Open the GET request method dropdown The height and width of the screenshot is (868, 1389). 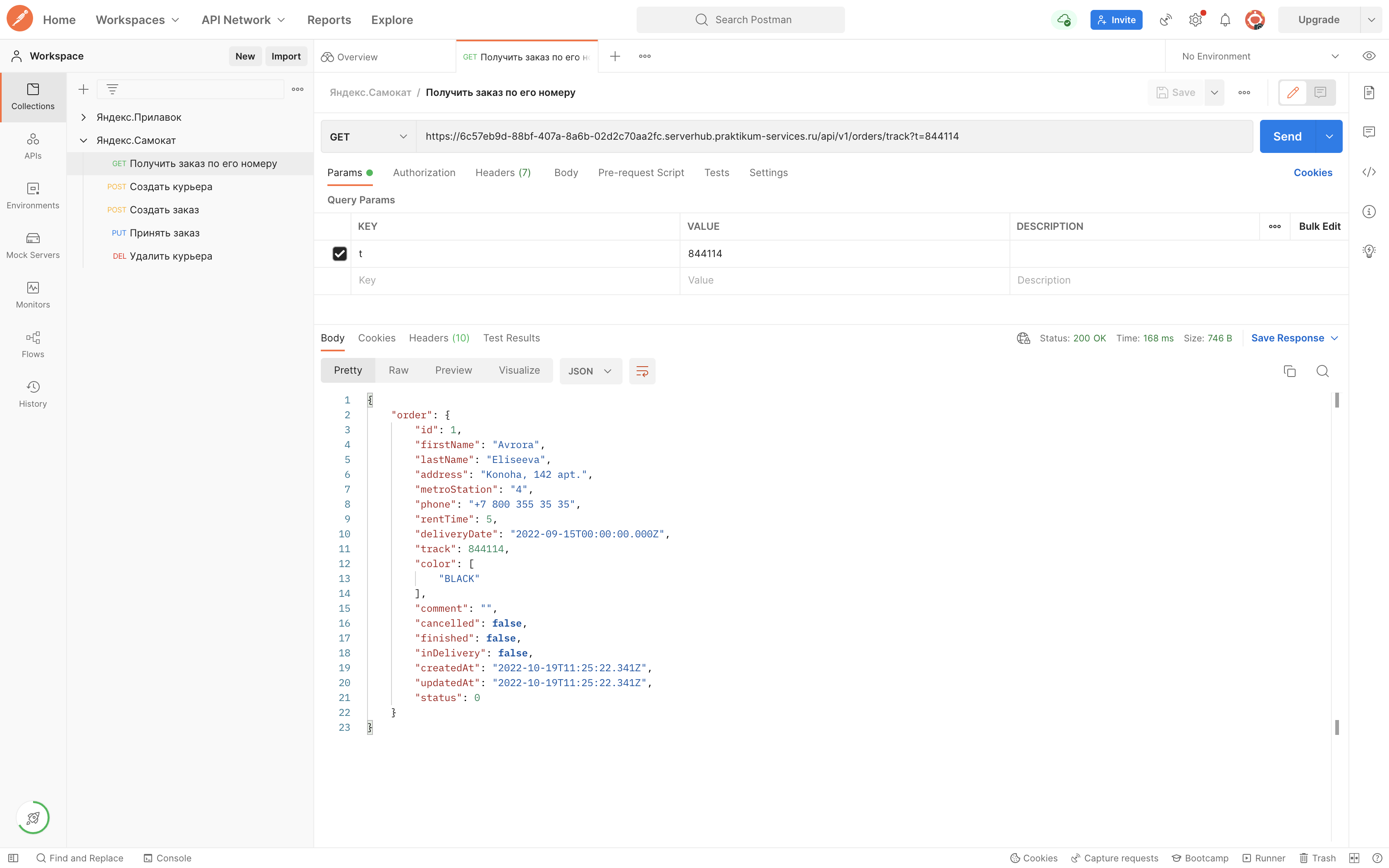[368, 136]
